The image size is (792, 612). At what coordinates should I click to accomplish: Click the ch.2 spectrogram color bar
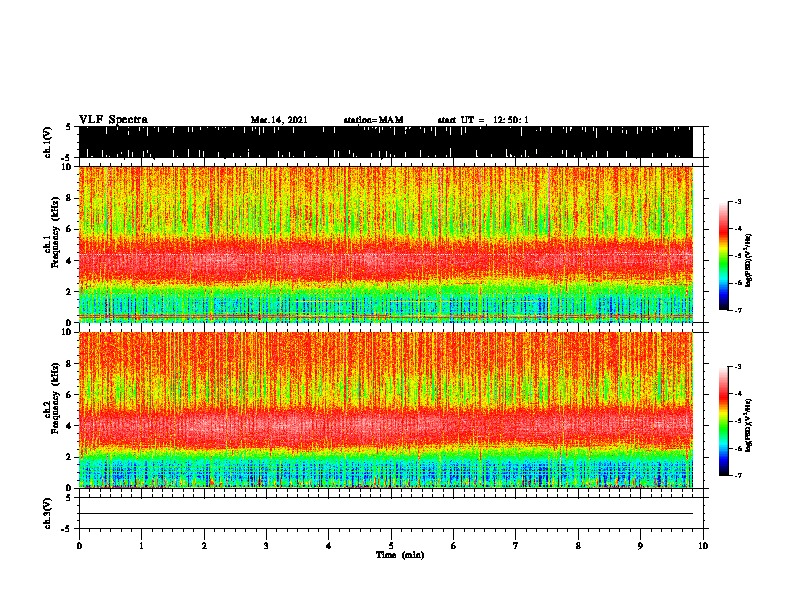coord(724,421)
